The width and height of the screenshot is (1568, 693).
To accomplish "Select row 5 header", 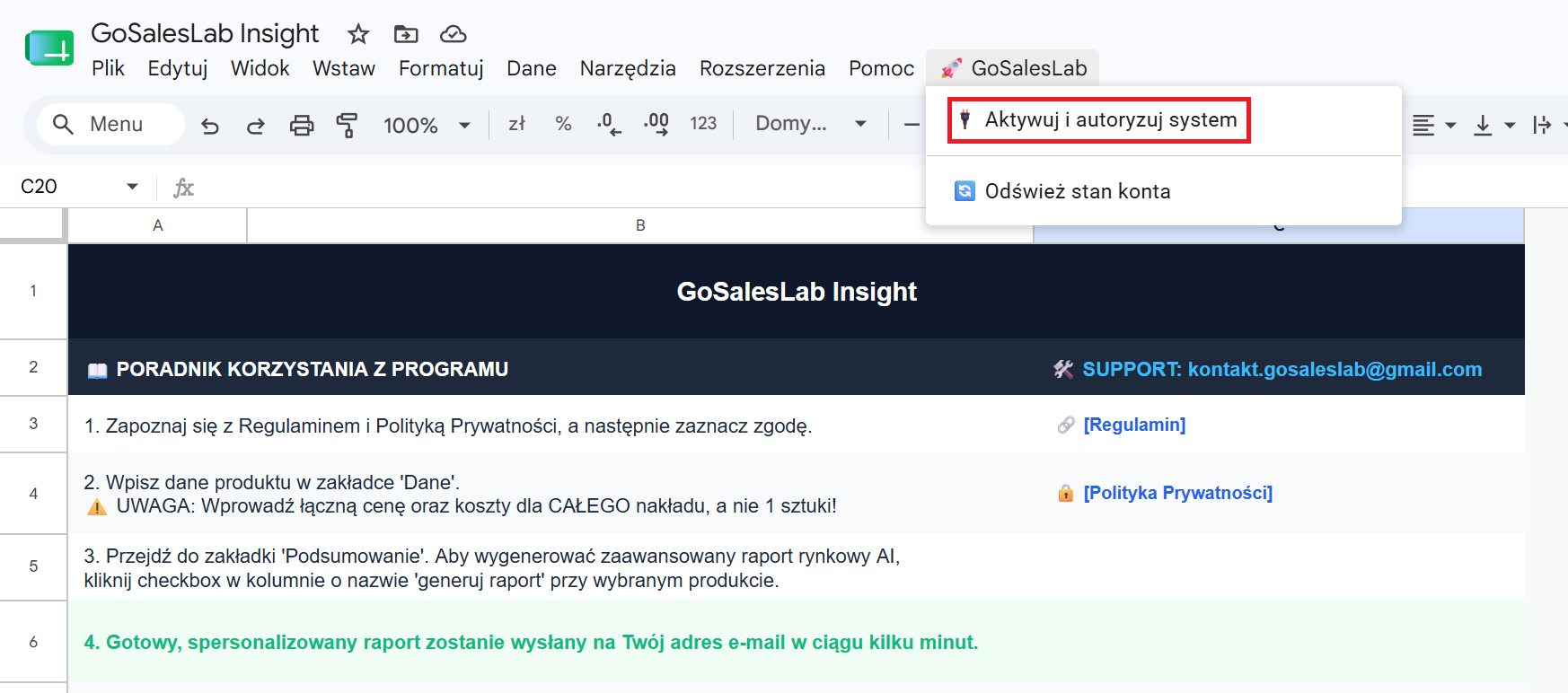I will pos(33,566).
